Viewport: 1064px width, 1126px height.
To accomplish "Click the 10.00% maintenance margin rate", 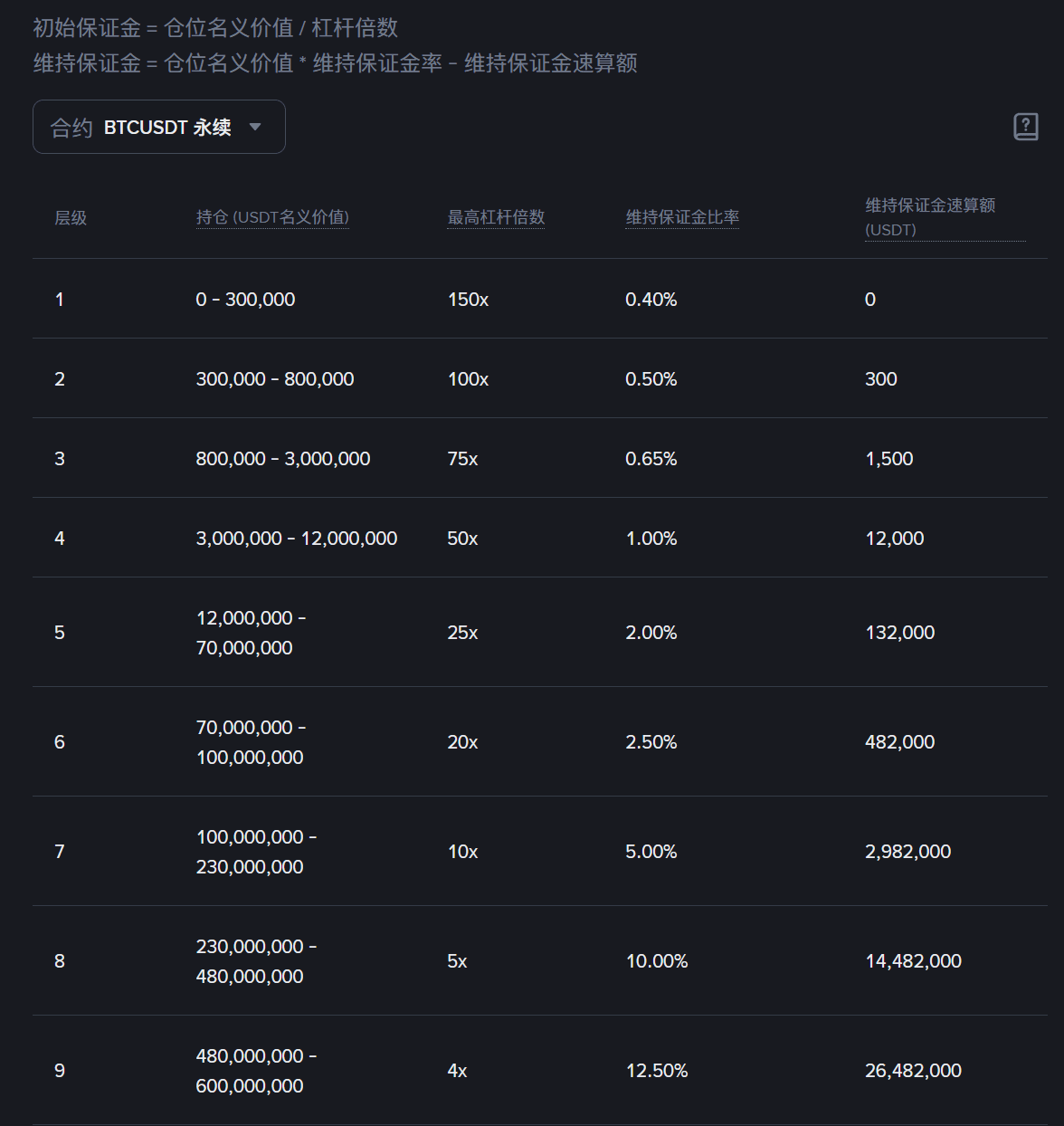I will tap(657, 961).
